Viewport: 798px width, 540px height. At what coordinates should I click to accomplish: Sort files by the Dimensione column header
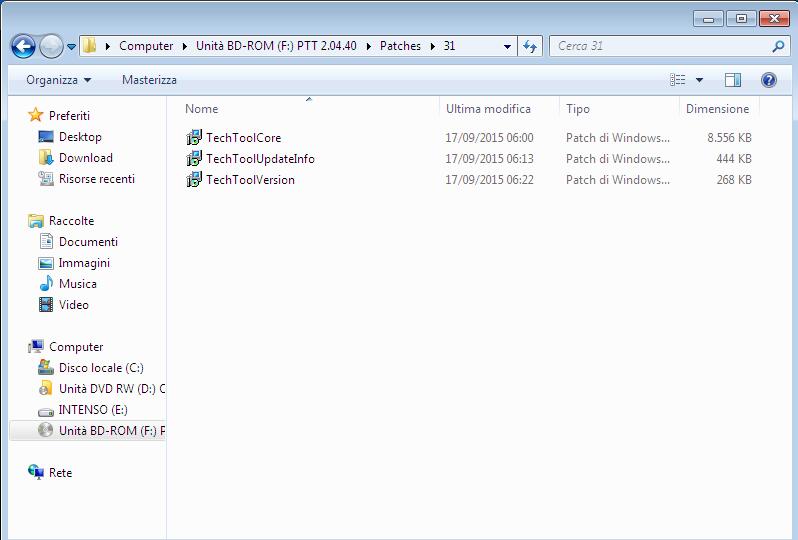[719, 108]
